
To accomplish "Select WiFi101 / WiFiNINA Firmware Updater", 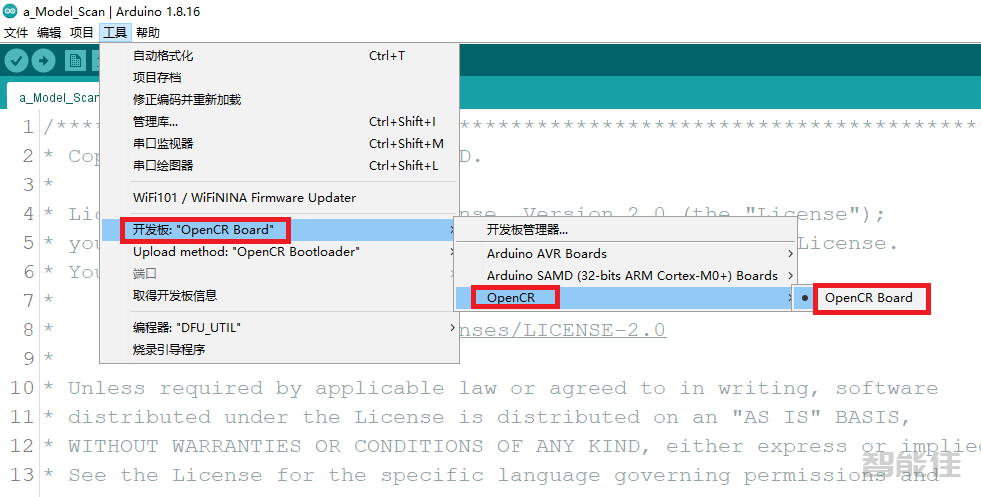I will [x=244, y=198].
